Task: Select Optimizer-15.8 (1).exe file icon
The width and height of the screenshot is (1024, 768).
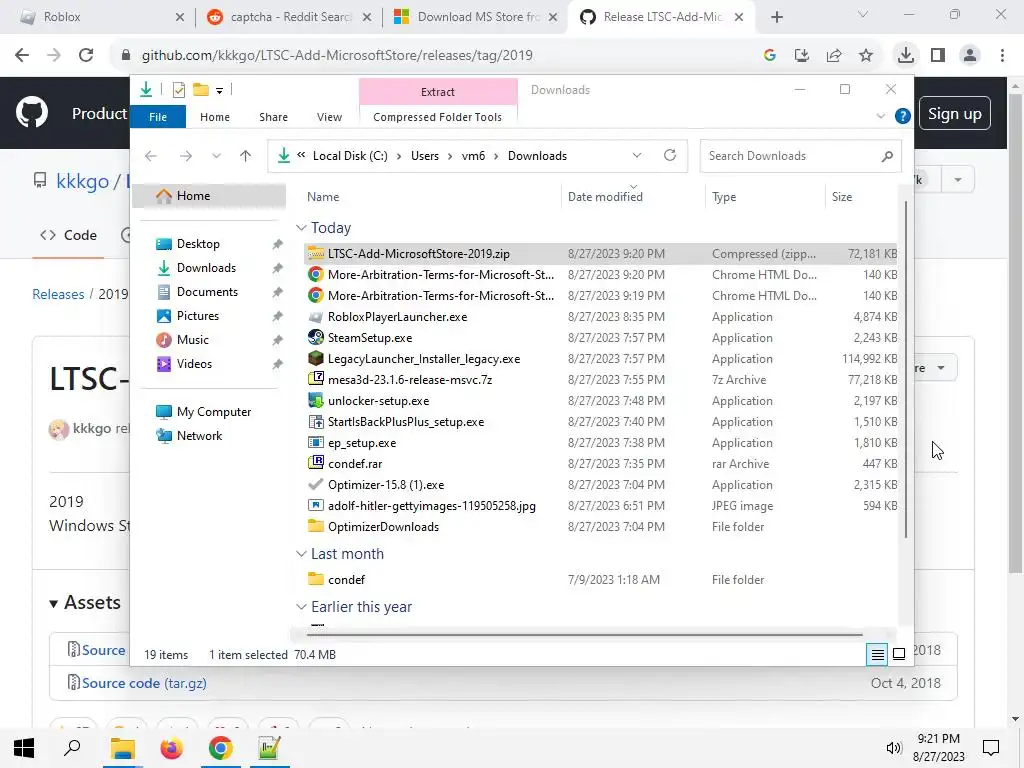Action: [x=315, y=485]
